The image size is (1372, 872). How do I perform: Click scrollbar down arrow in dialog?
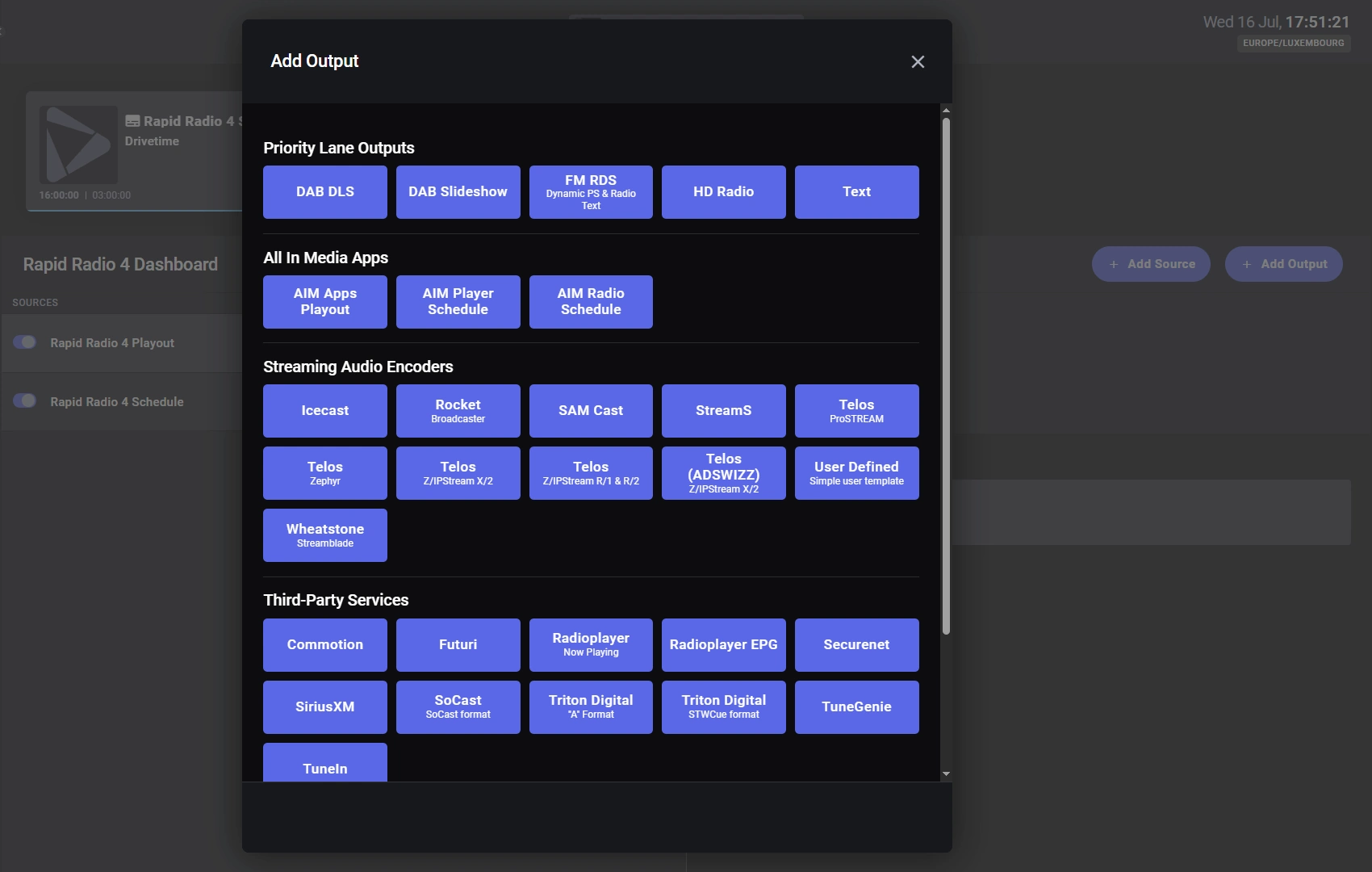(x=946, y=774)
